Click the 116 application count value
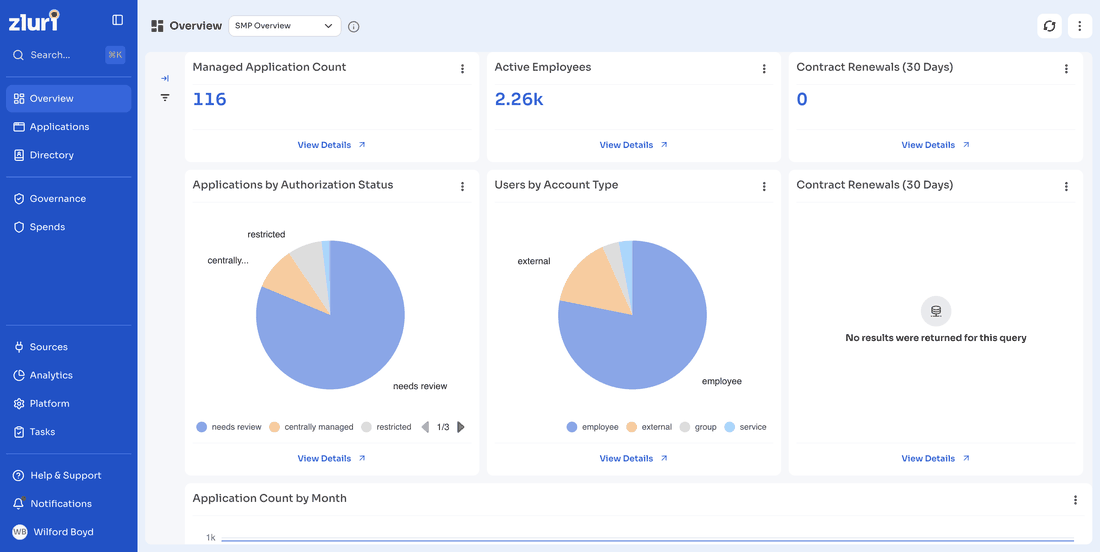Image resolution: width=1100 pixels, height=552 pixels. pyautogui.click(x=209, y=100)
